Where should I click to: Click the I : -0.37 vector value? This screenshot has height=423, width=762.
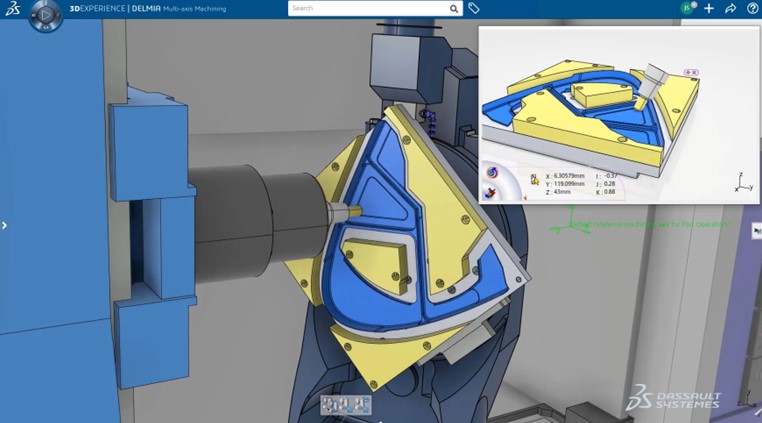click(606, 176)
